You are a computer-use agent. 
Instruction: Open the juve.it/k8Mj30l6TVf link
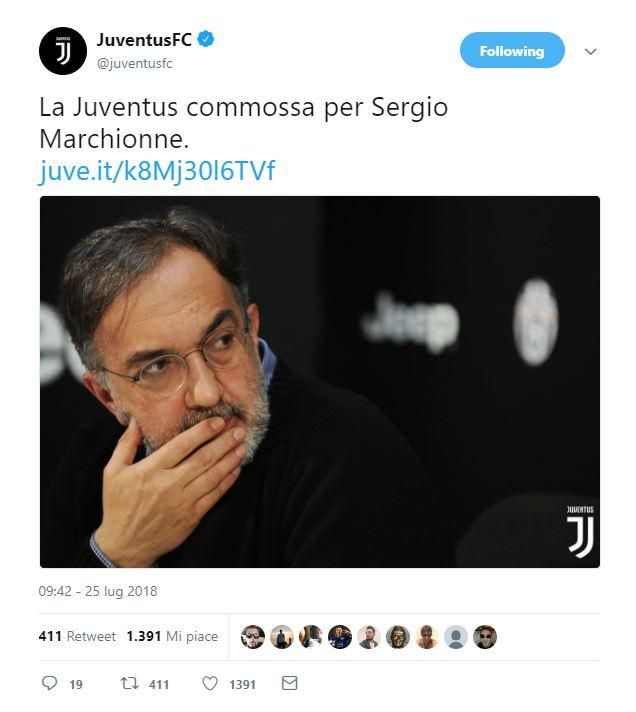pyautogui.click(x=157, y=171)
